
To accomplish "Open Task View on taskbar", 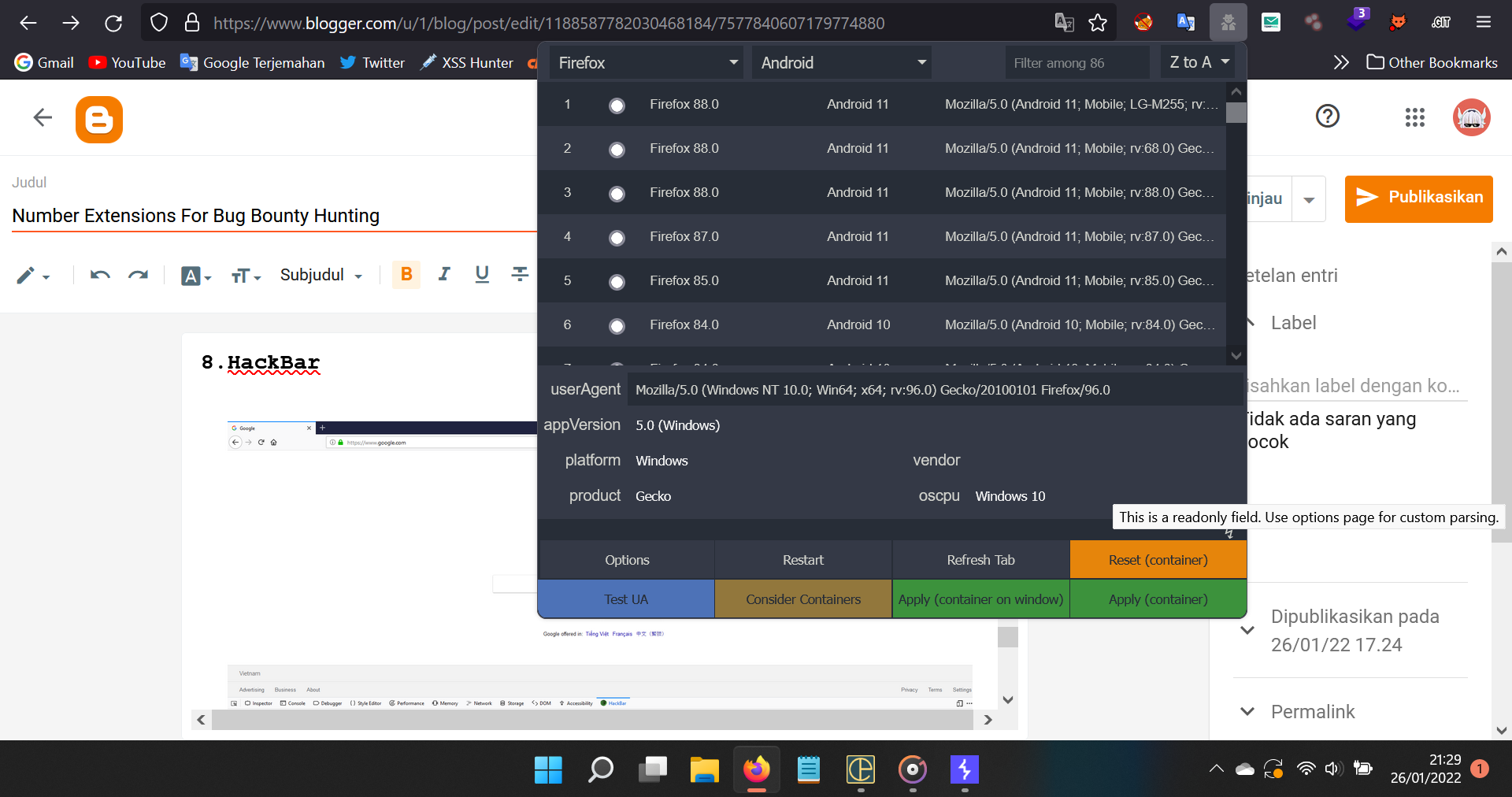I will (x=652, y=769).
